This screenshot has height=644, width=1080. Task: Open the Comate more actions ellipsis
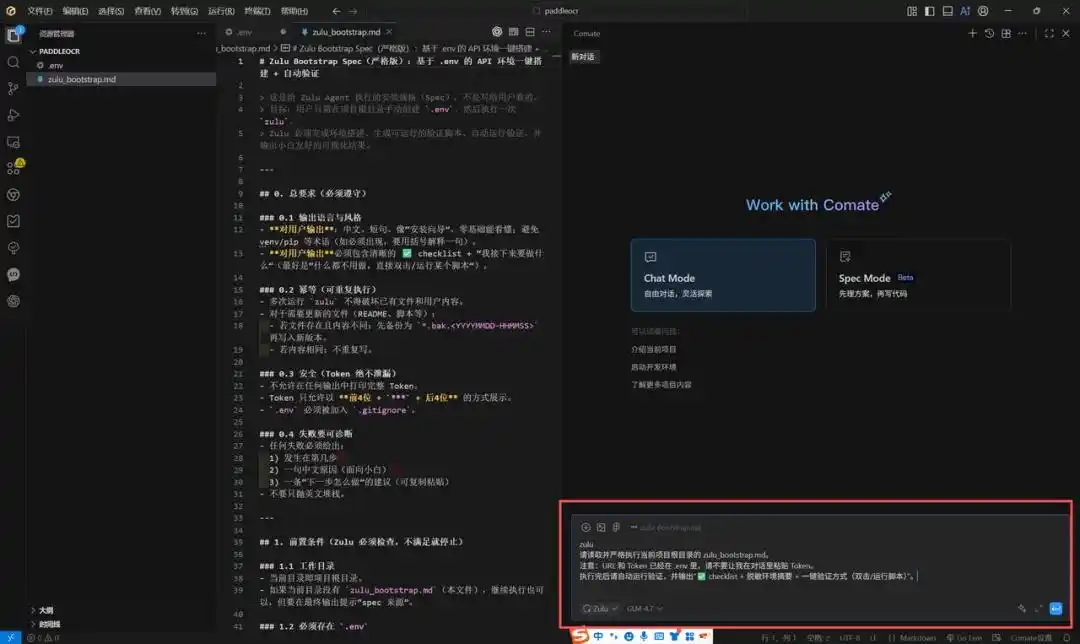1023,33
